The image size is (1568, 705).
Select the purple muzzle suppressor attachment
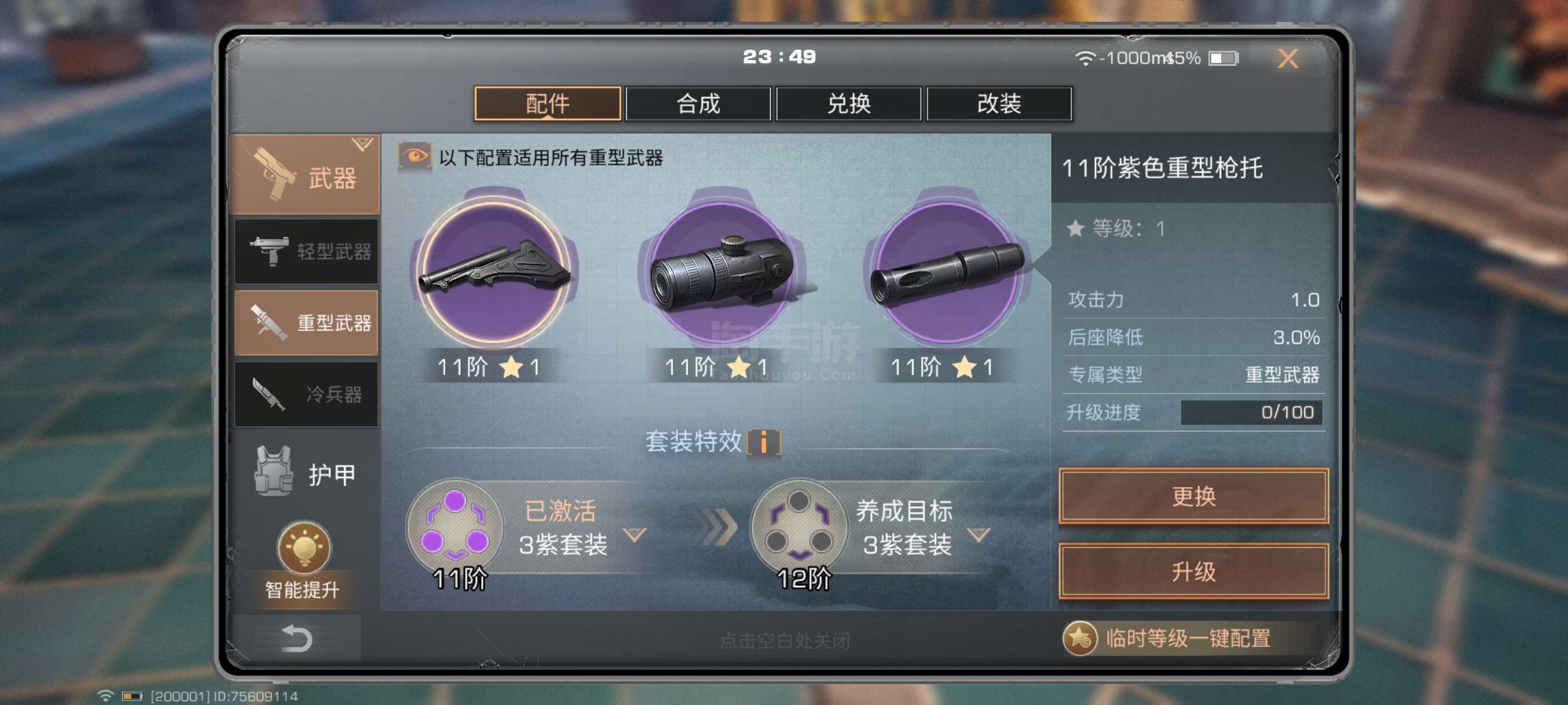click(x=948, y=271)
